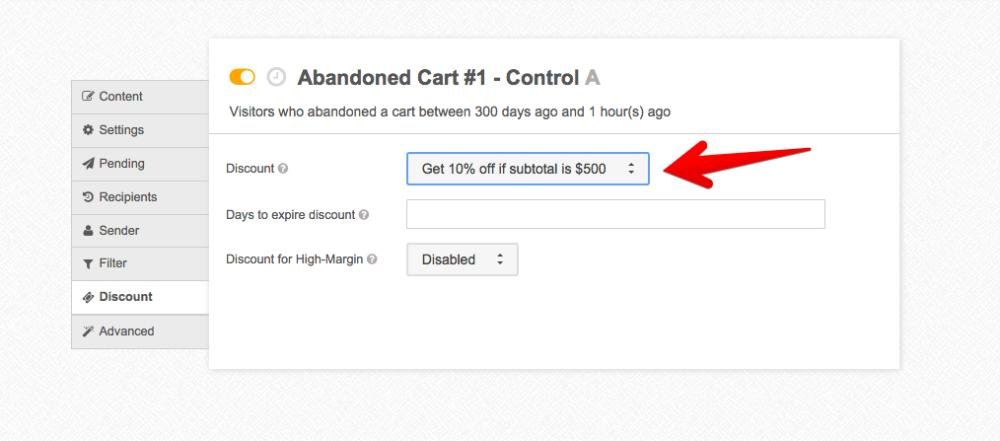This screenshot has width=1000, height=441.
Task: Expand the Discount for High-Margin dropdown
Action: [462, 260]
